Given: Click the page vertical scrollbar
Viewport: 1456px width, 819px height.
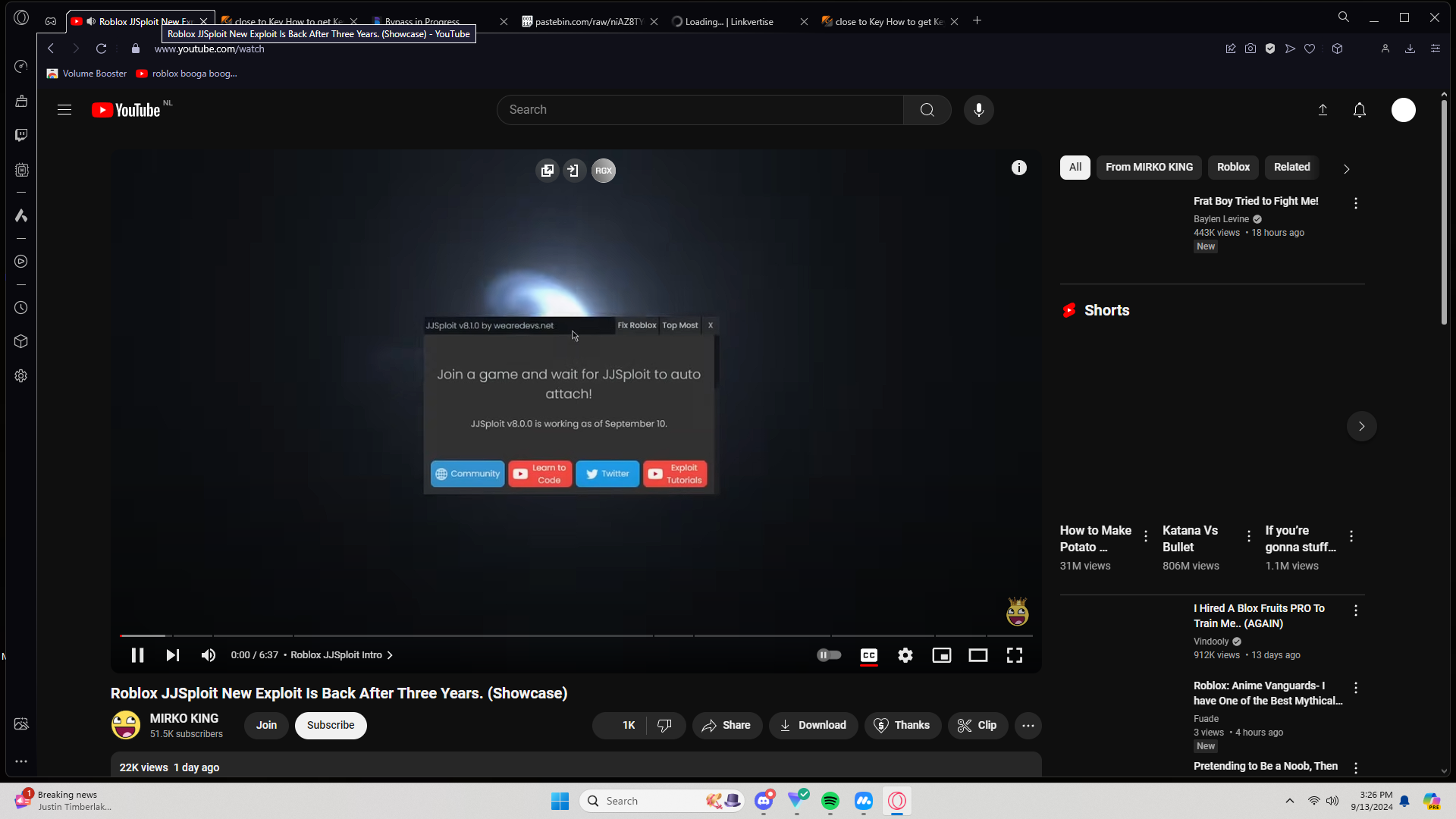Looking at the screenshot, I should (x=1444, y=212).
